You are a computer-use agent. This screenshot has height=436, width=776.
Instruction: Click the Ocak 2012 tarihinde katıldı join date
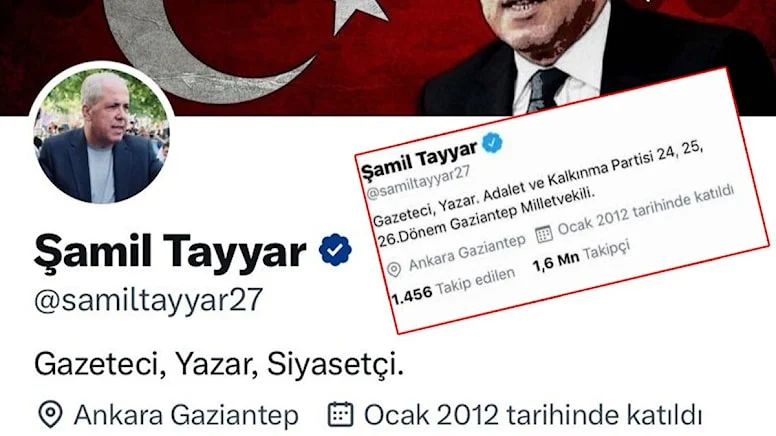[x=533, y=415]
